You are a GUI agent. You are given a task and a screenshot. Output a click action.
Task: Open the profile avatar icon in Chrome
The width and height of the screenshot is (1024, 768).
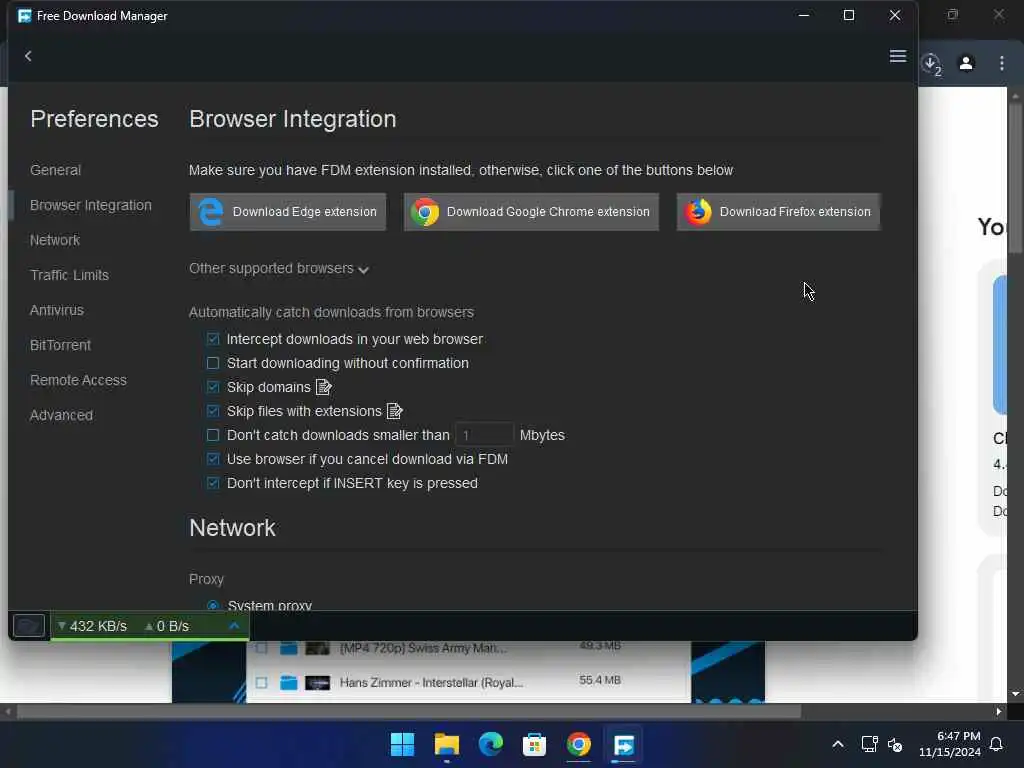click(966, 63)
